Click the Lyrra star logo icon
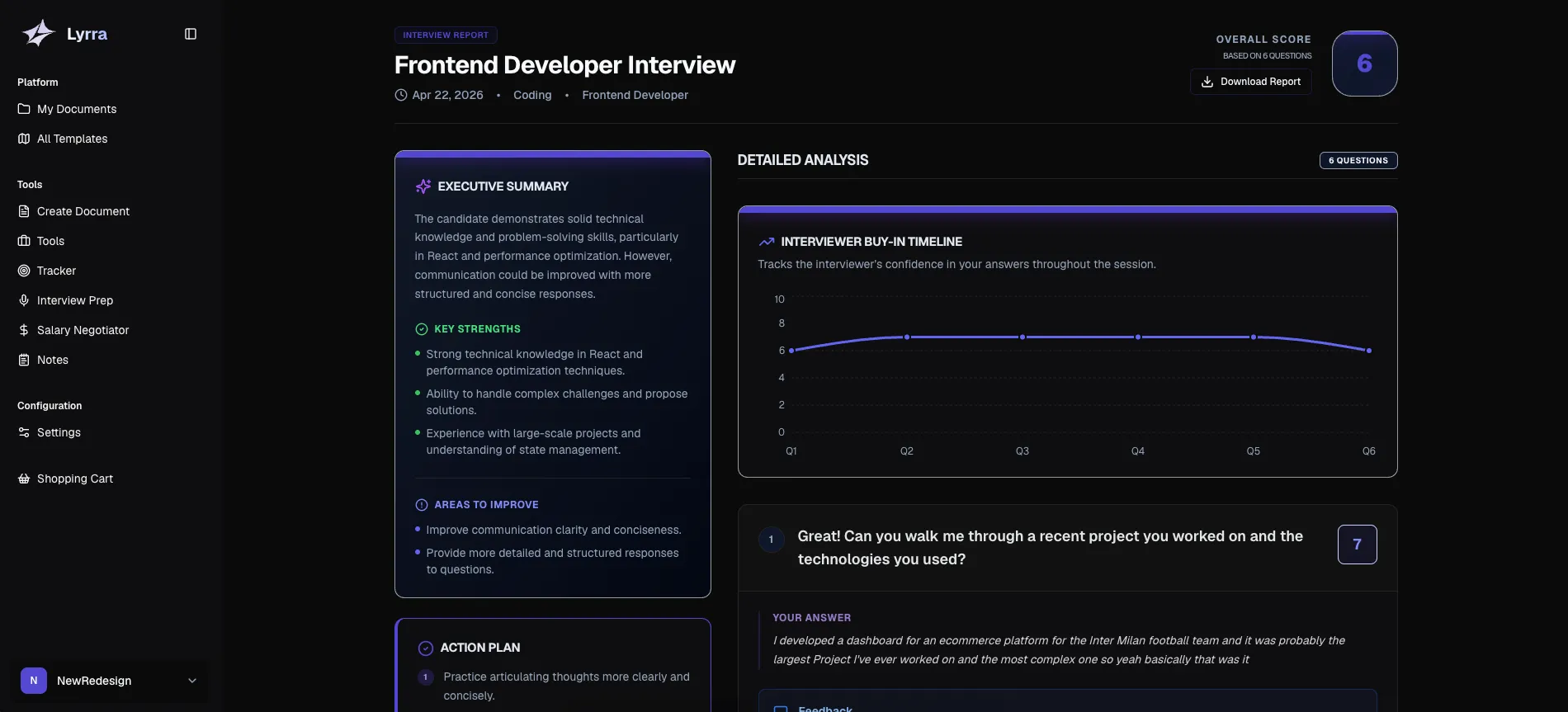Image resolution: width=1568 pixels, height=712 pixels. point(38,33)
